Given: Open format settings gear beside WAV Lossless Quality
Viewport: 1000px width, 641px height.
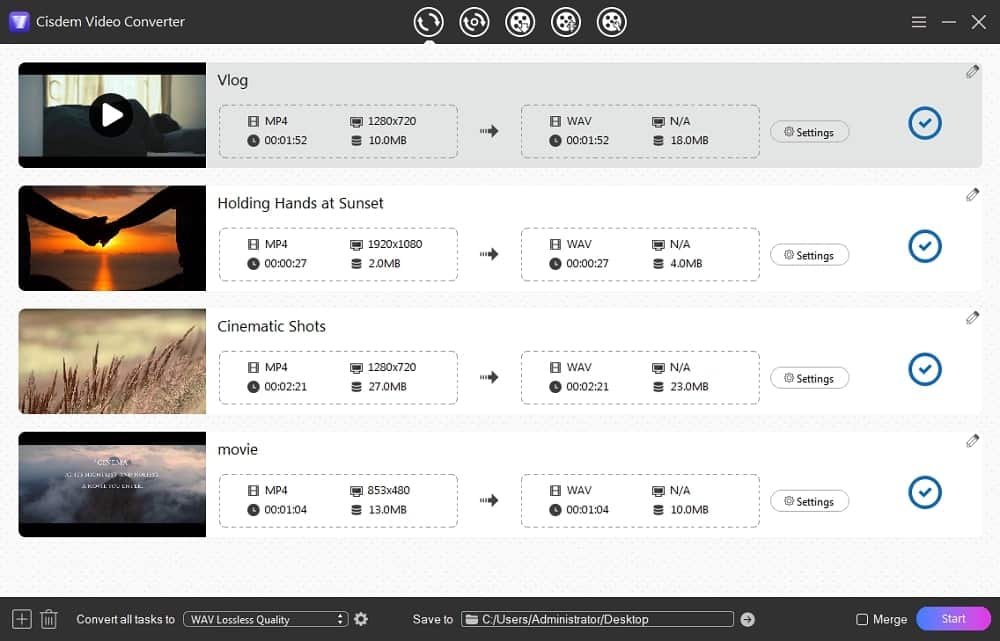Looking at the screenshot, I should pyautogui.click(x=361, y=619).
